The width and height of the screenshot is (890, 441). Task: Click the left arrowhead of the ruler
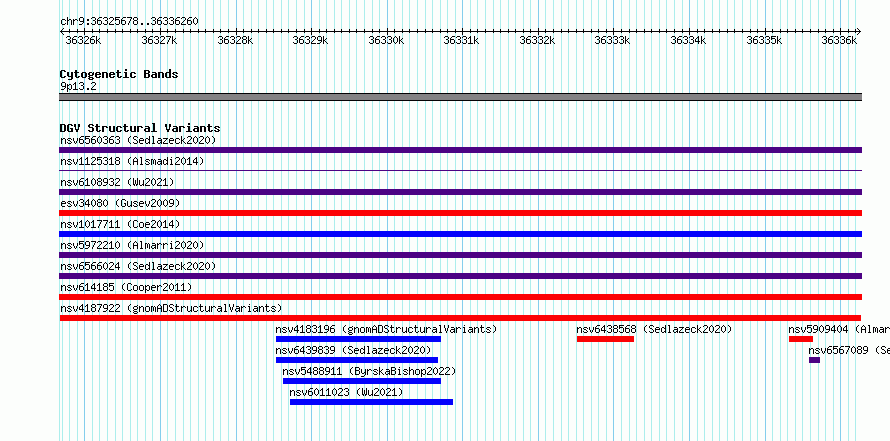(62, 32)
